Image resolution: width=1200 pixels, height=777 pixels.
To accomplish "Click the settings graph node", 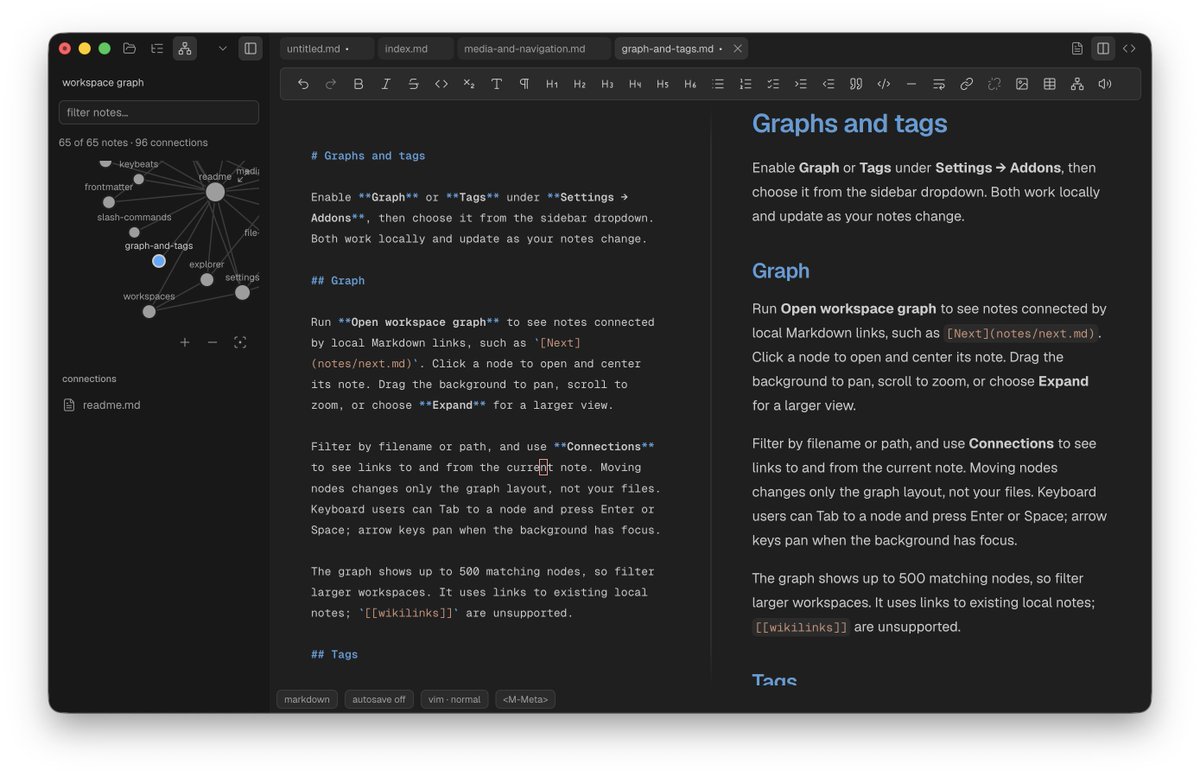I will (242, 292).
